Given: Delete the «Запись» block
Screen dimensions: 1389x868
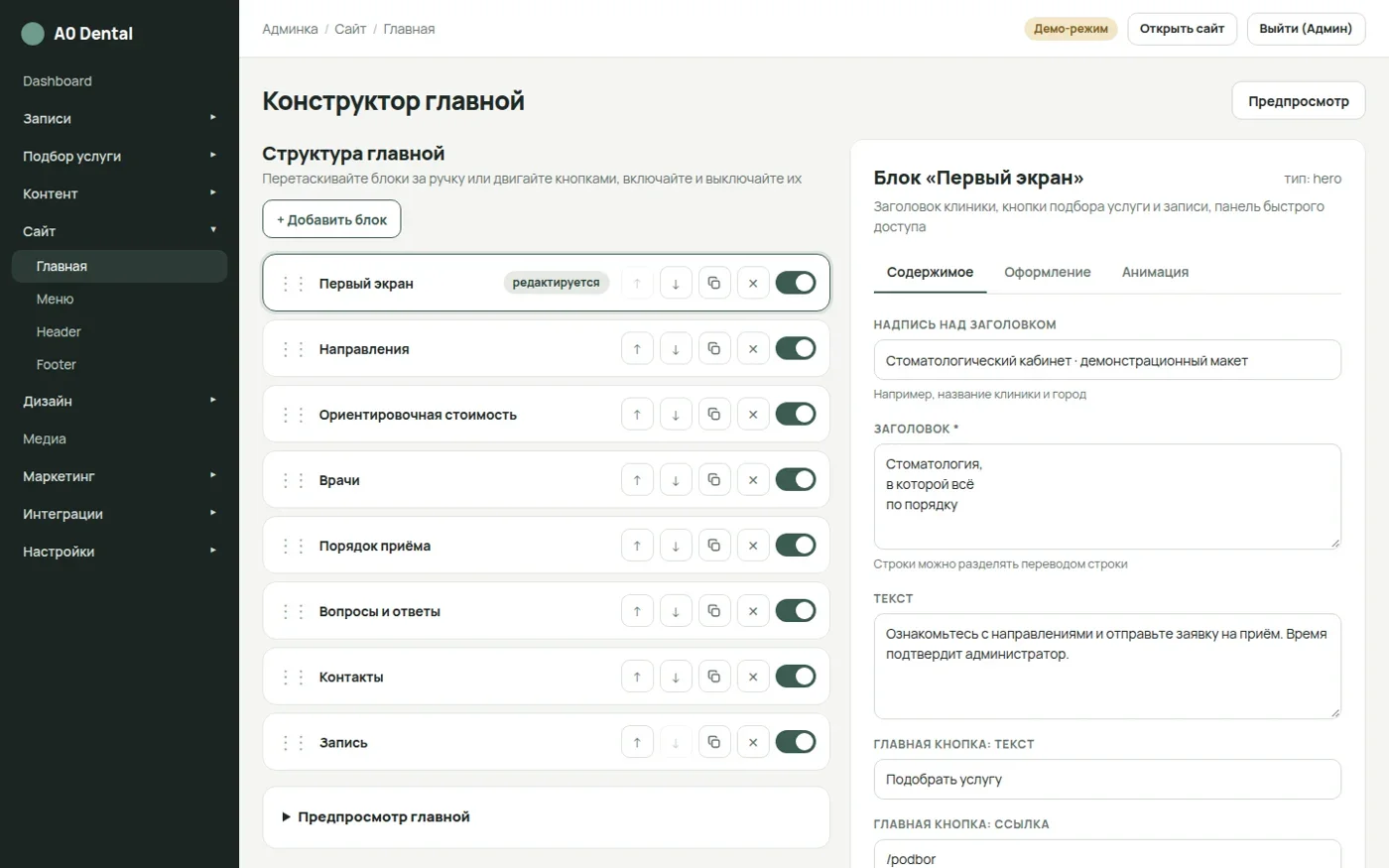Looking at the screenshot, I should coord(753,742).
